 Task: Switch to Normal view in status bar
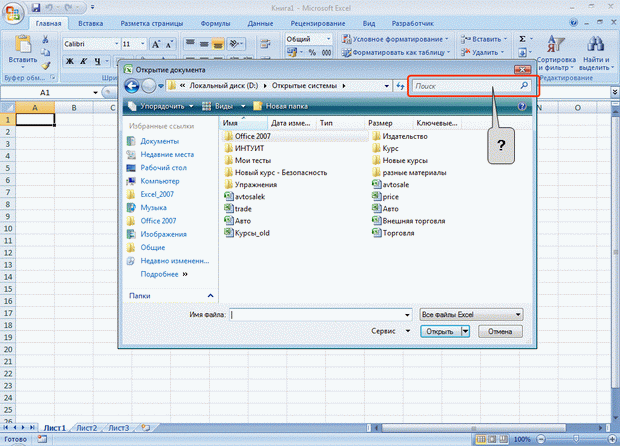click(x=481, y=439)
